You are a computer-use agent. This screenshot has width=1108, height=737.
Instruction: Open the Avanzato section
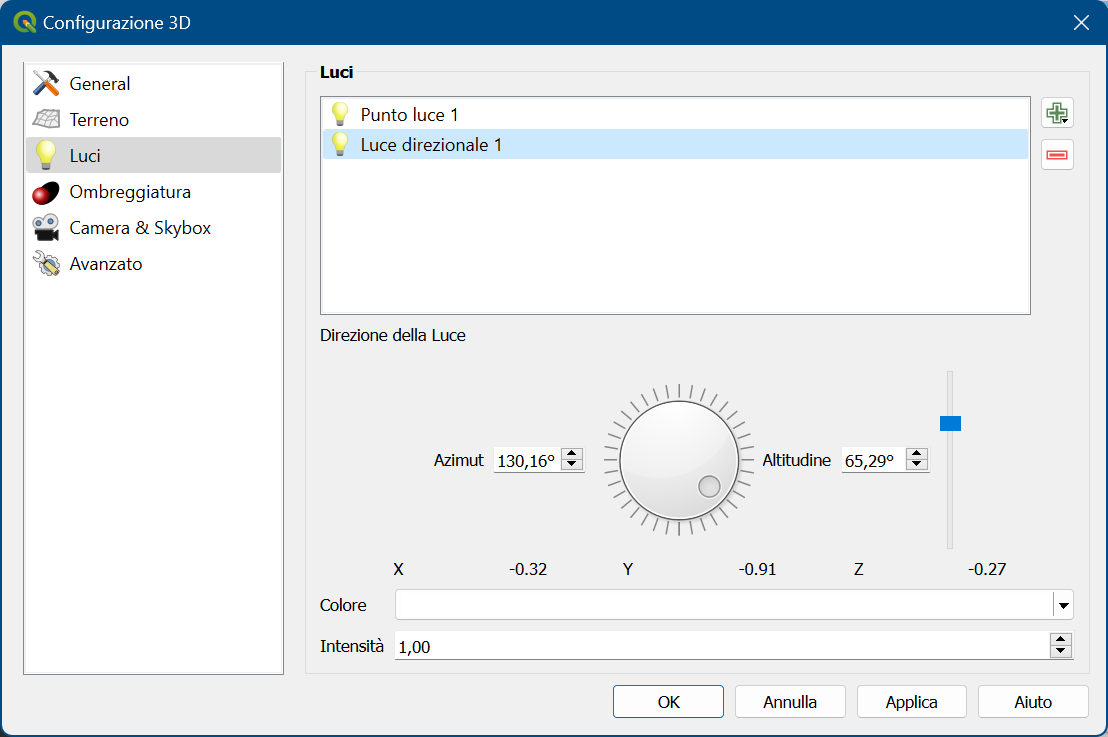pos(153,264)
